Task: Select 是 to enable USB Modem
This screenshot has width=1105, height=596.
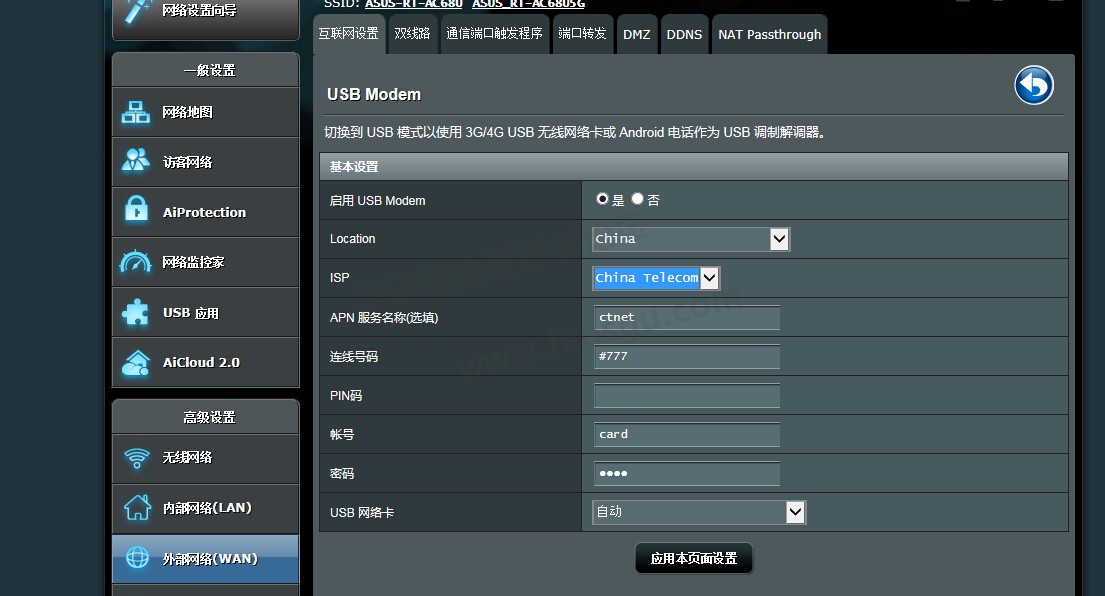Action: [602, 199]
